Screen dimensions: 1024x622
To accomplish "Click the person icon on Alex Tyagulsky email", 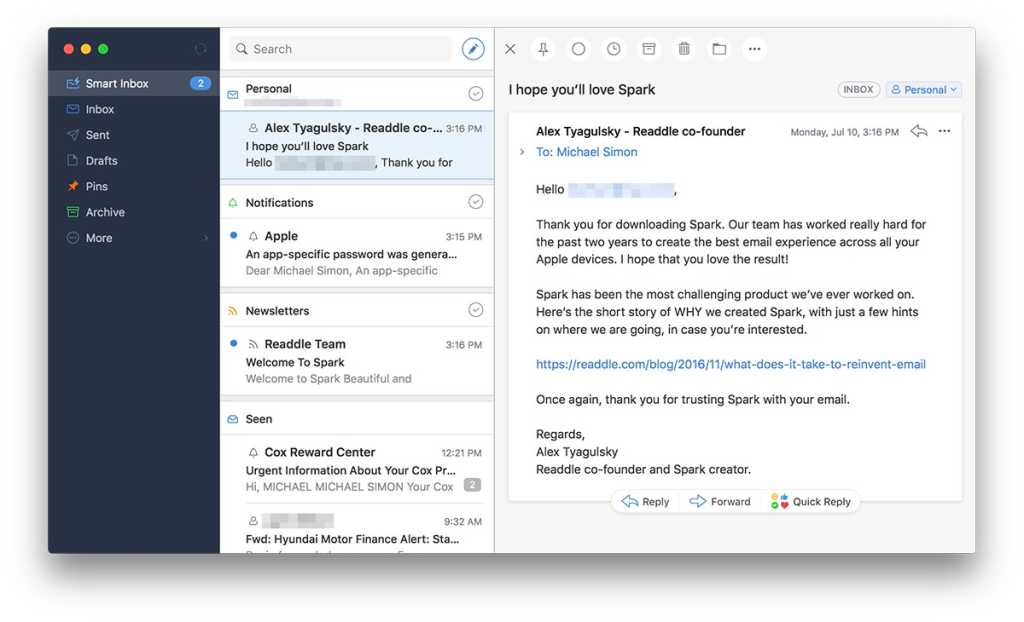I will [253, 128].
